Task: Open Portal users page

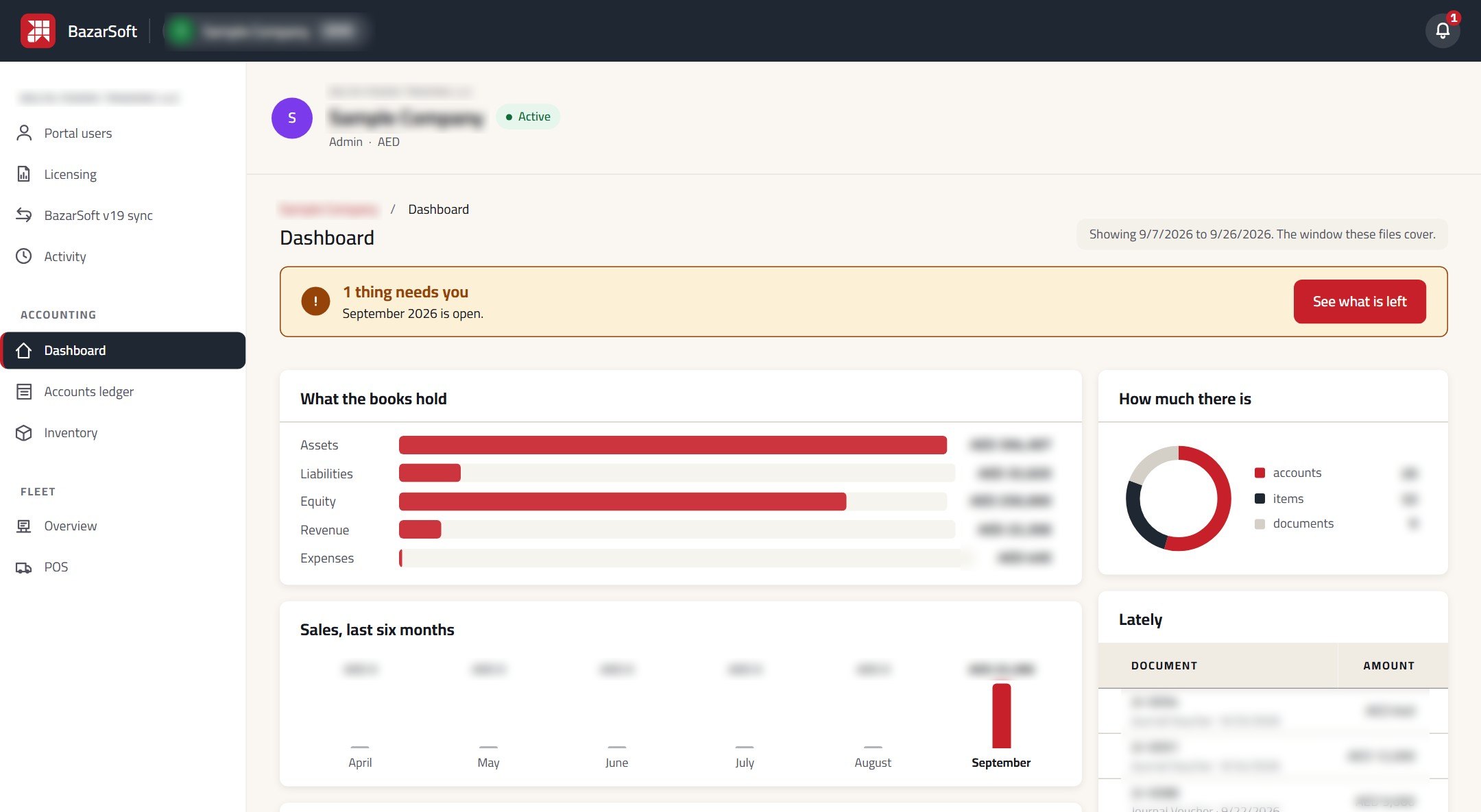Action: [x=123, y=133]
